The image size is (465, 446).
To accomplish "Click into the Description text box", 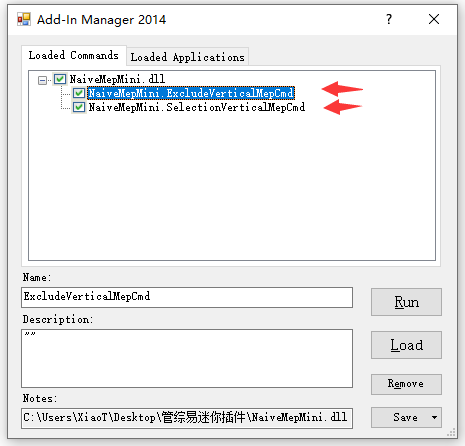I will point(187,358).
